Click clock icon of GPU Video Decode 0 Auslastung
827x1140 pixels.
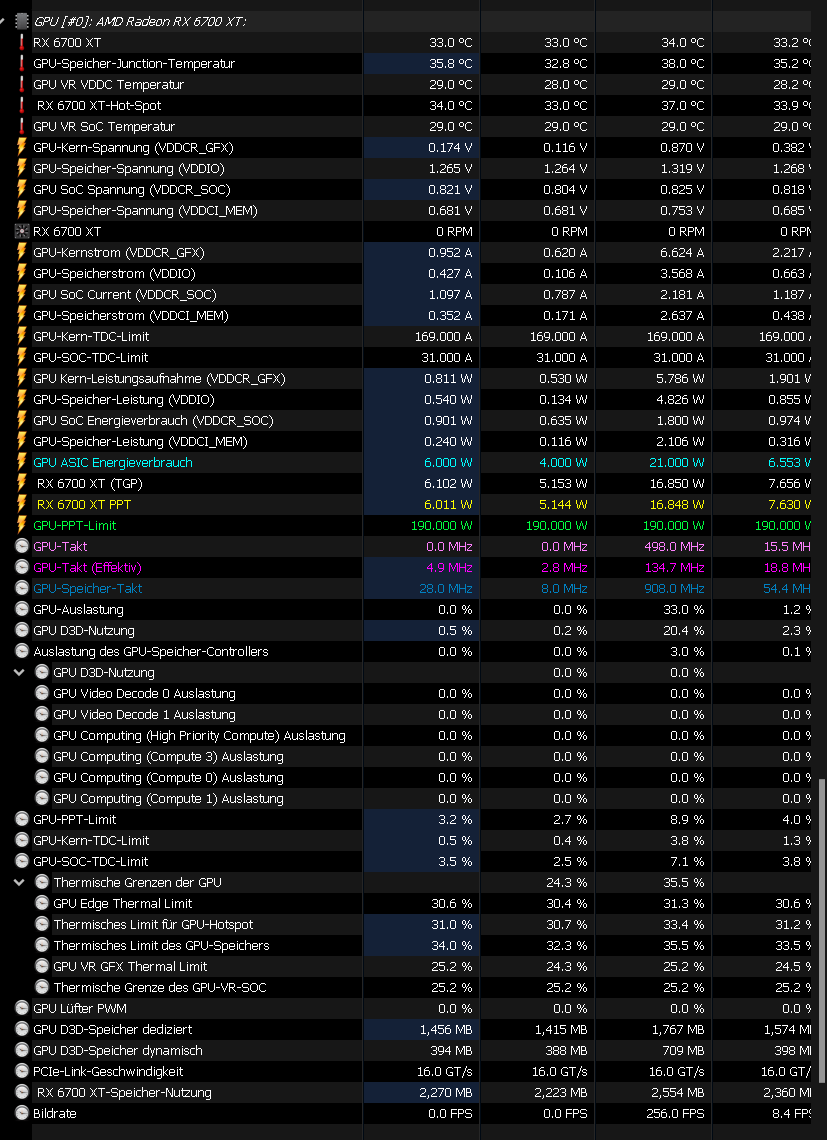point(42,694)
